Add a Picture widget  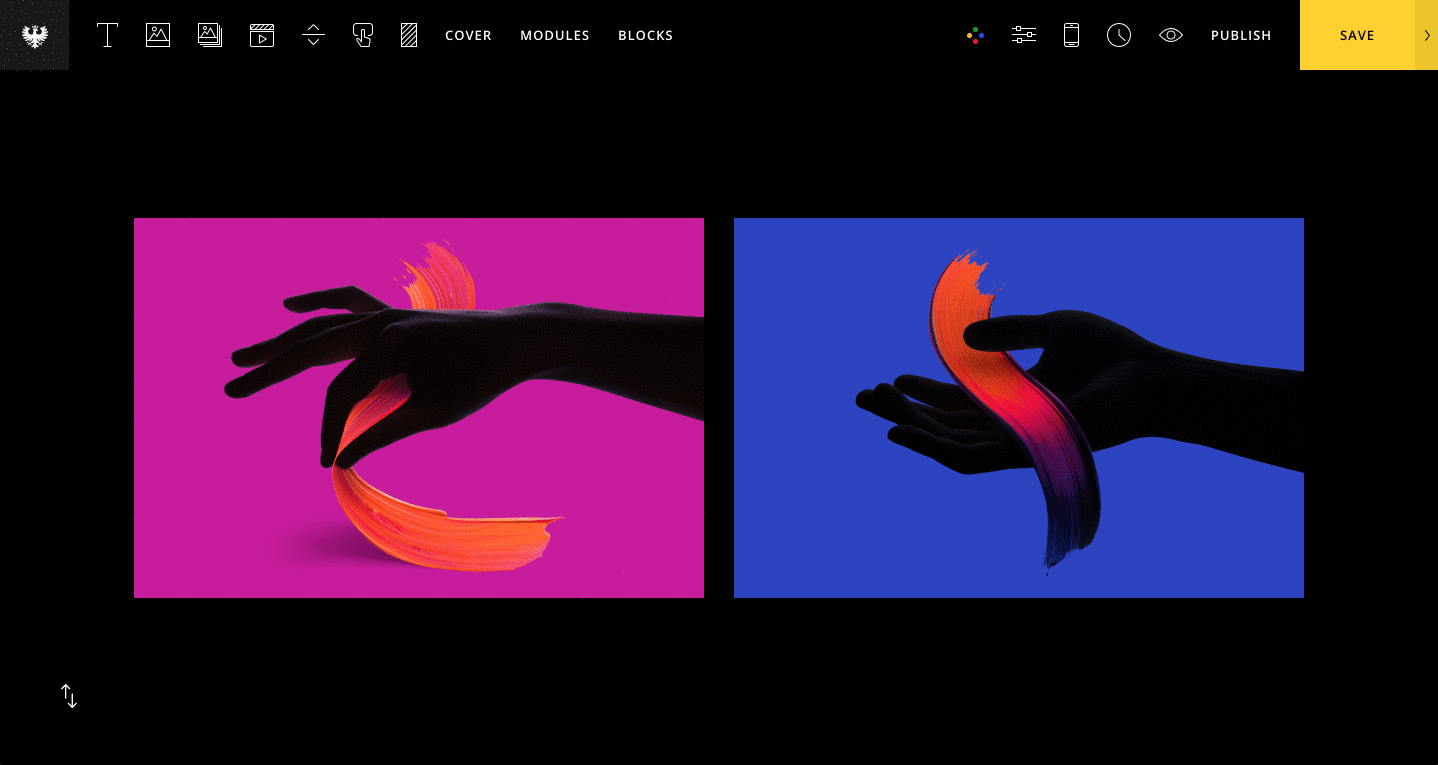(x=157, y=35)
